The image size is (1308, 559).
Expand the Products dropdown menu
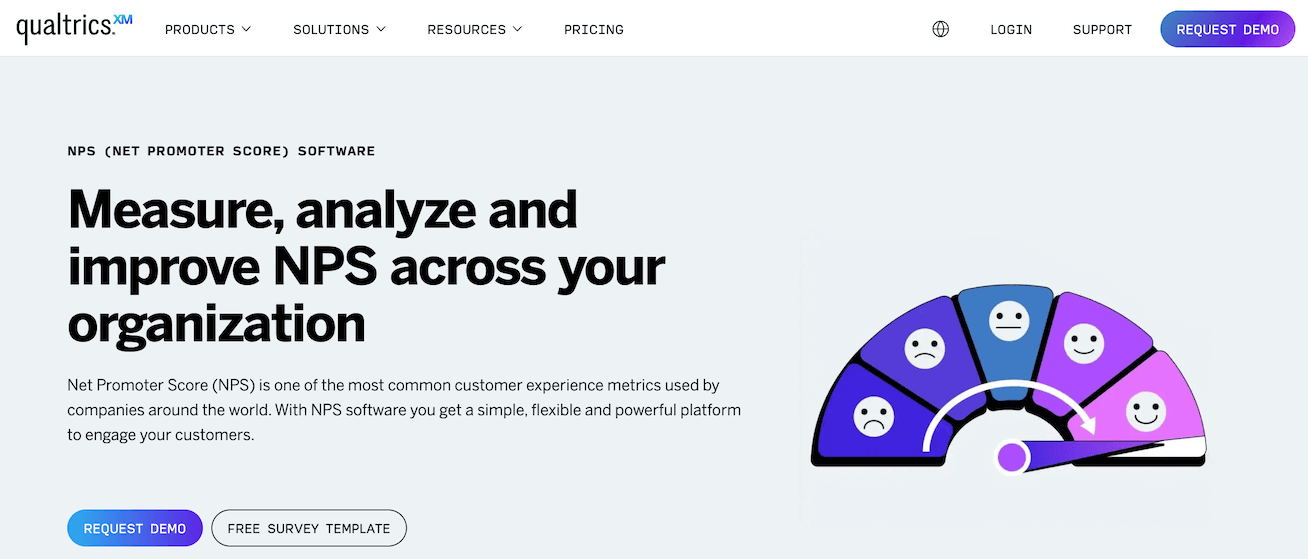tap(208, 29)
